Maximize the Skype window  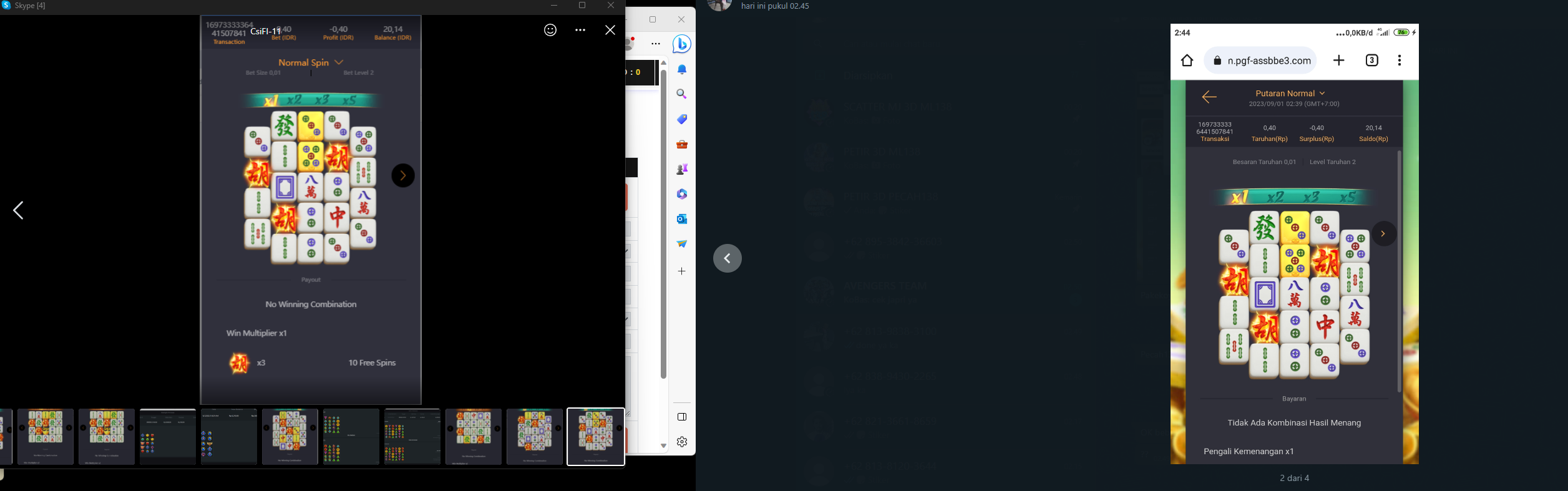pyautogui.click(x=582, y=6)
